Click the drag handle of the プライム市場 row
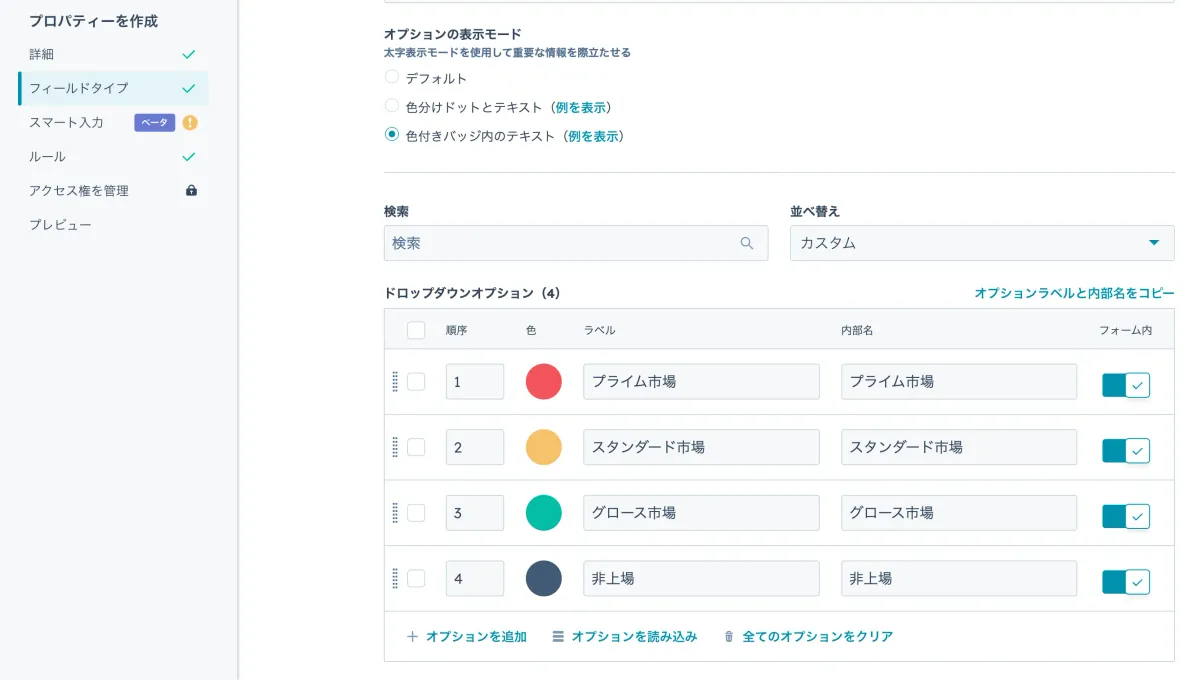This screenshot has height=680, width=1200. [396, 381]
